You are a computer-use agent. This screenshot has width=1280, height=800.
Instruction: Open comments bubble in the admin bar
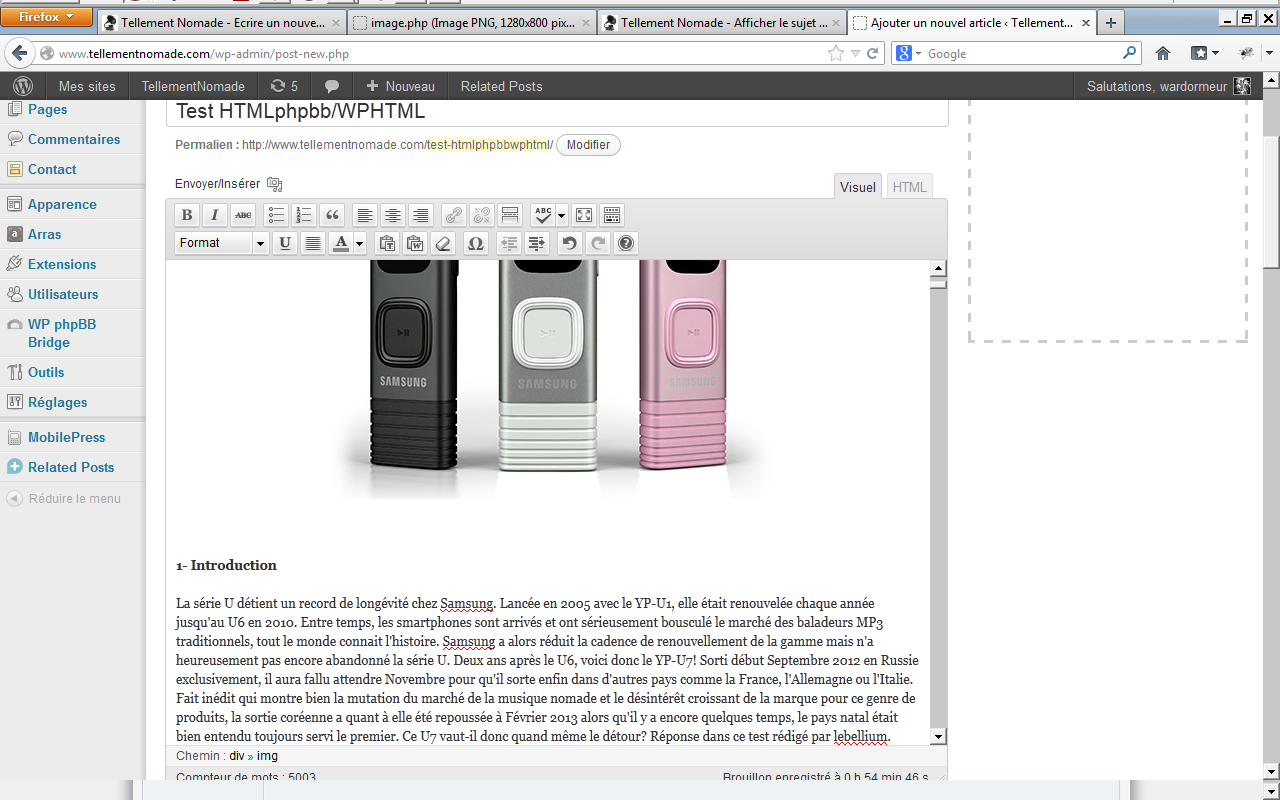[x=332, y=86]
